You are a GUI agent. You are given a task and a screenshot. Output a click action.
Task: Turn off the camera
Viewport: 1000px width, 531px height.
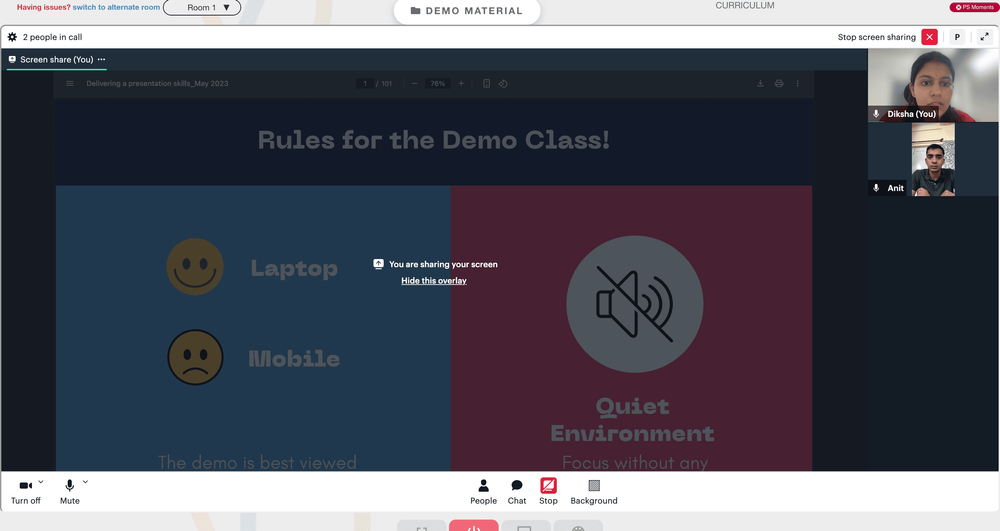point(26,491)
